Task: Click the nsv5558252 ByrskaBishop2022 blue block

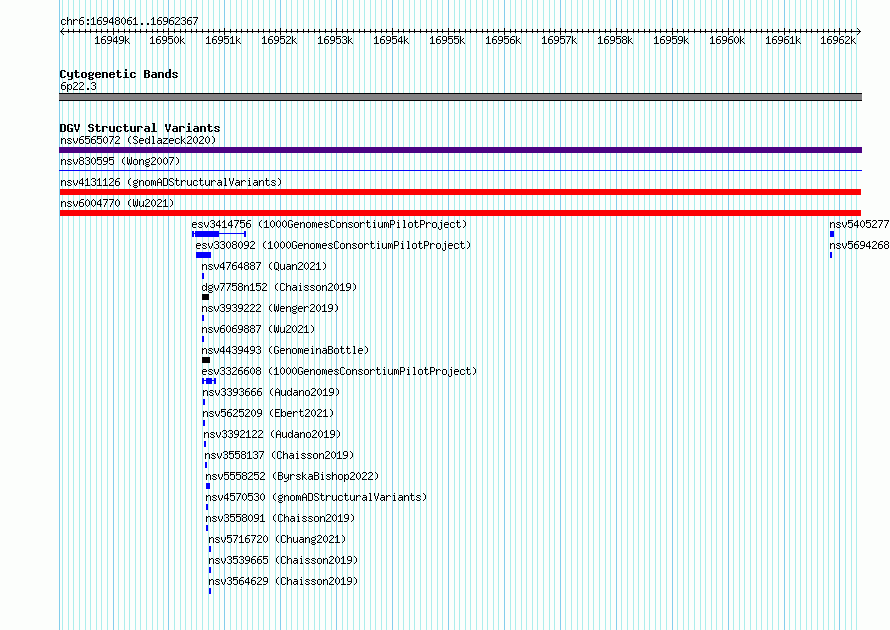Action: (208, 486)
